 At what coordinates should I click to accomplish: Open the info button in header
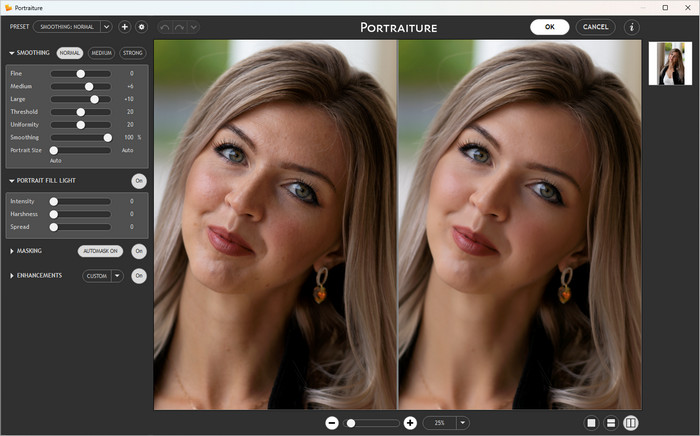(631, 27)
